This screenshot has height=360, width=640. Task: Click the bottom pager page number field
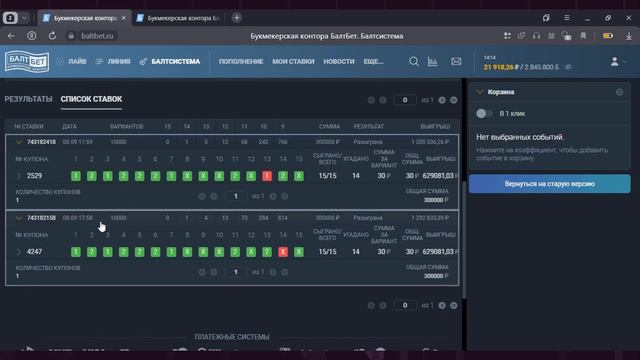pyautogui.click(x=404, y=305)
